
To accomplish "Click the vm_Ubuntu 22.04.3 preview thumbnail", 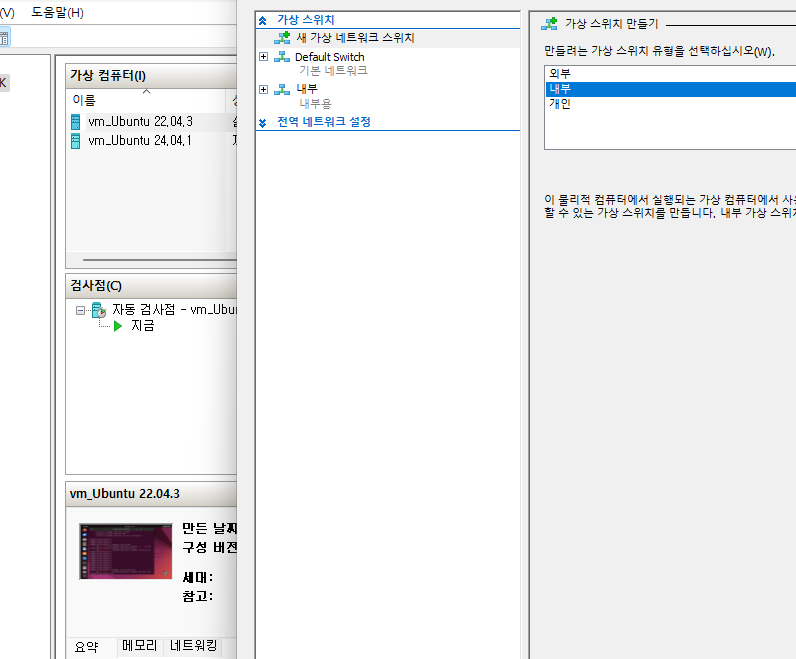I will tap(125, 551).
